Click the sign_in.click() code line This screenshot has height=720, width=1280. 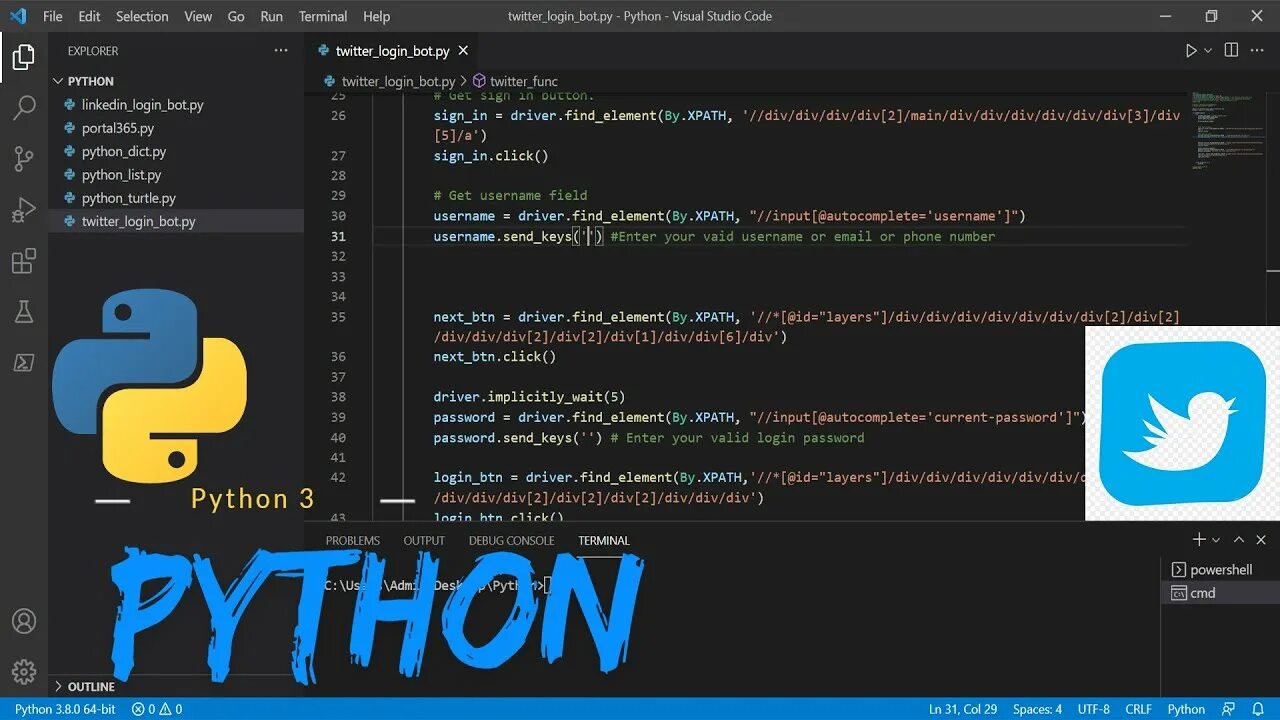tap(491, 156)
